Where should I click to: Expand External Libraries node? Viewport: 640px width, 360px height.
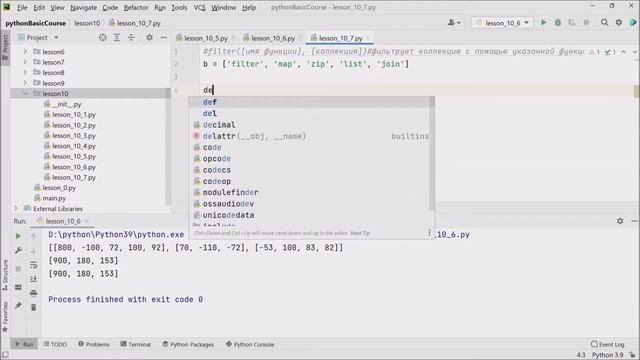pos(16,209)
